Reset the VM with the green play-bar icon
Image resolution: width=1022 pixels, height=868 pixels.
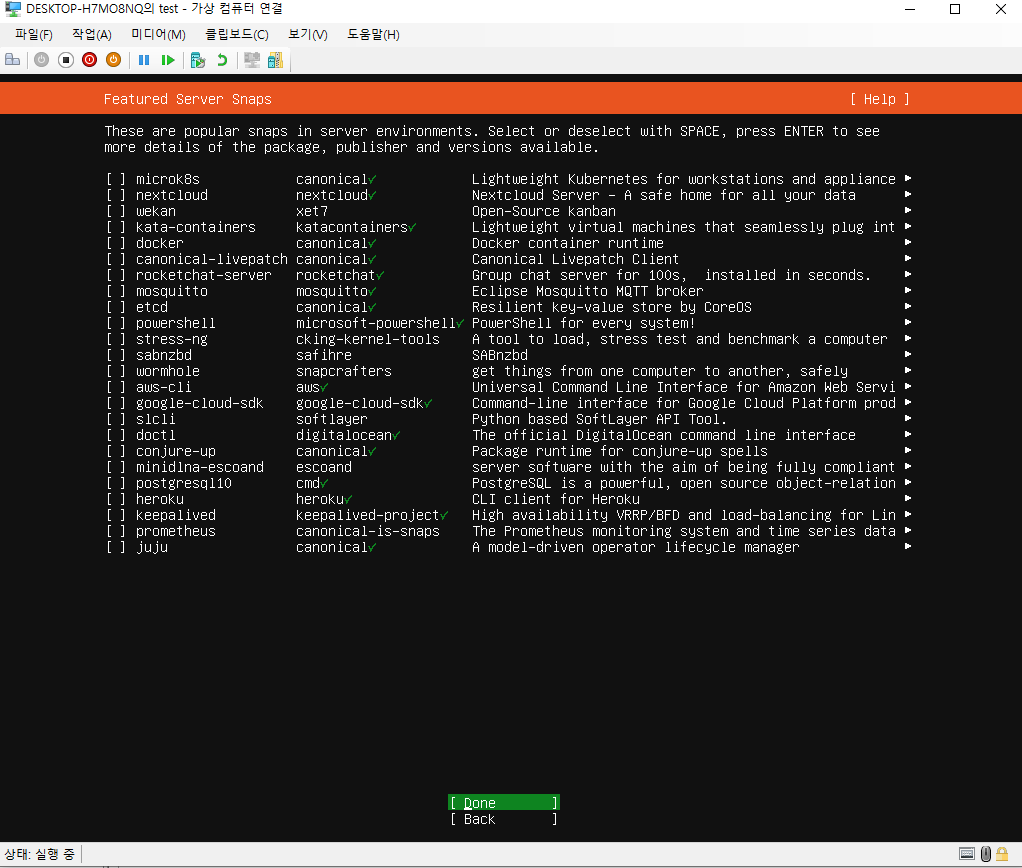click(168, 60)
